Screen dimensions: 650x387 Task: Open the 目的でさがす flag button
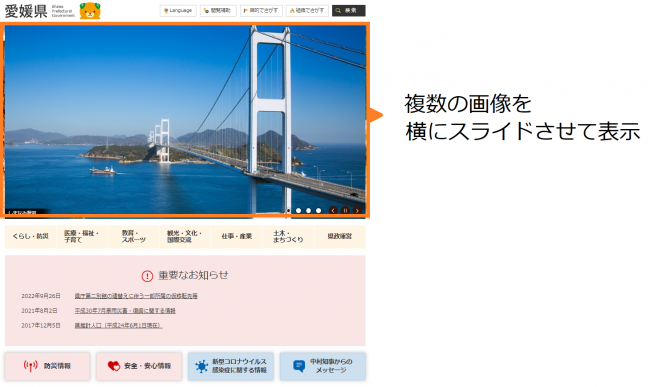[261, 11]
